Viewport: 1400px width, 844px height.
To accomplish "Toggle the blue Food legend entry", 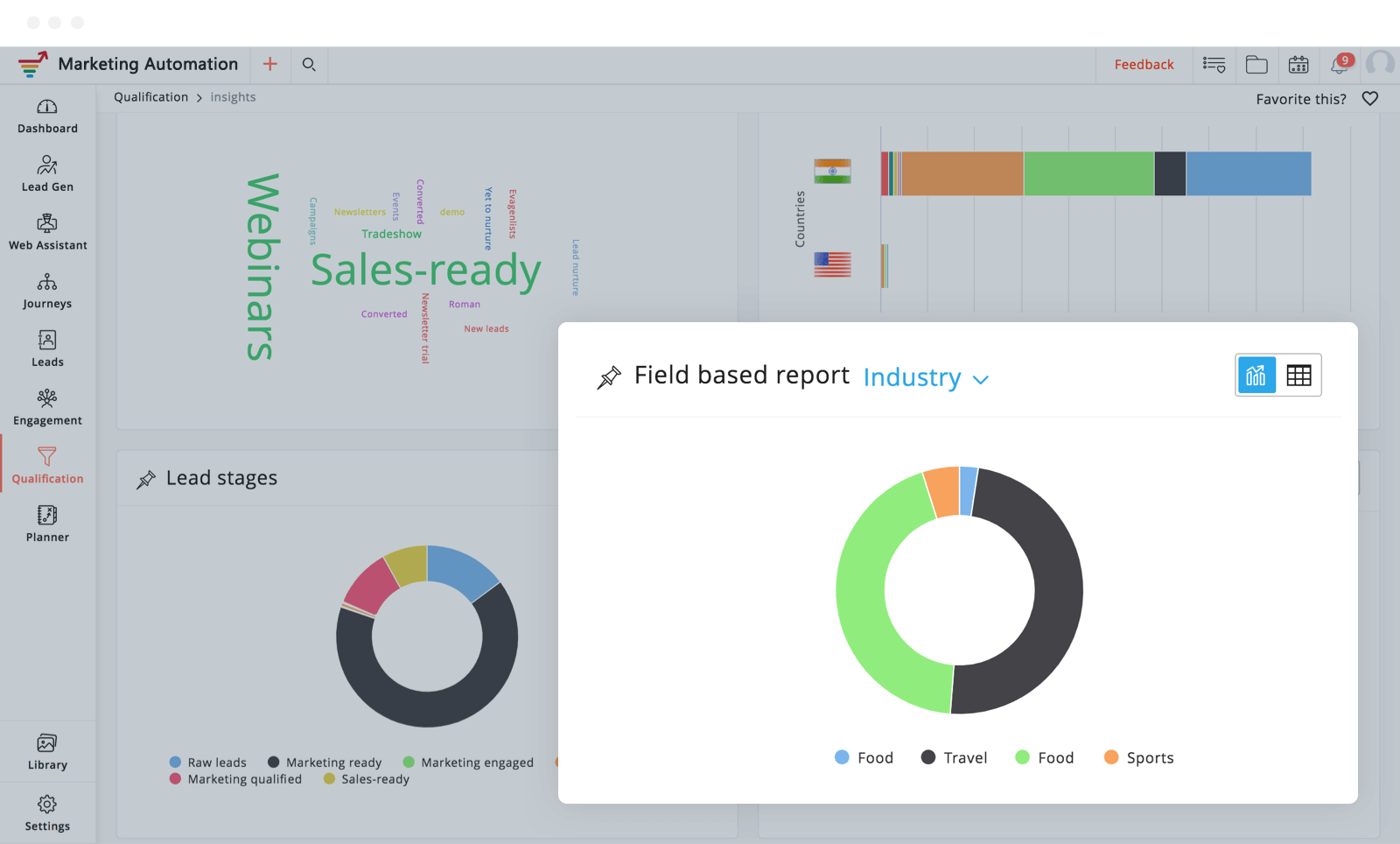I will (864, 757).
